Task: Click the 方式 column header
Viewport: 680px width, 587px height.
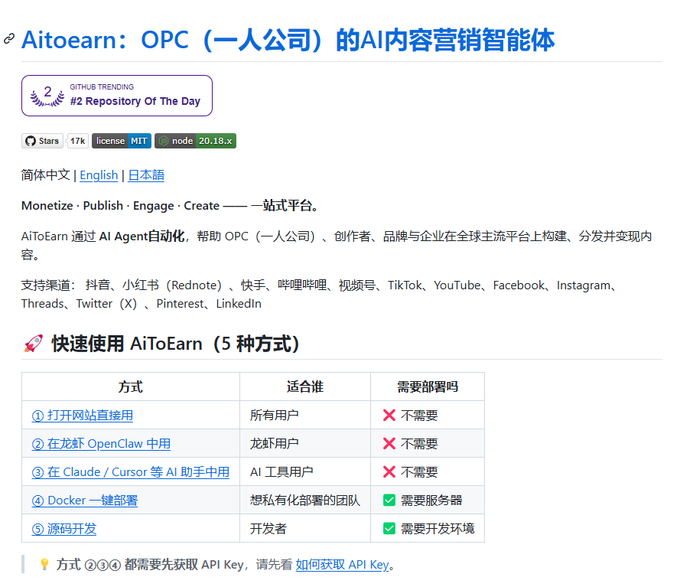Action: (131, 386)
